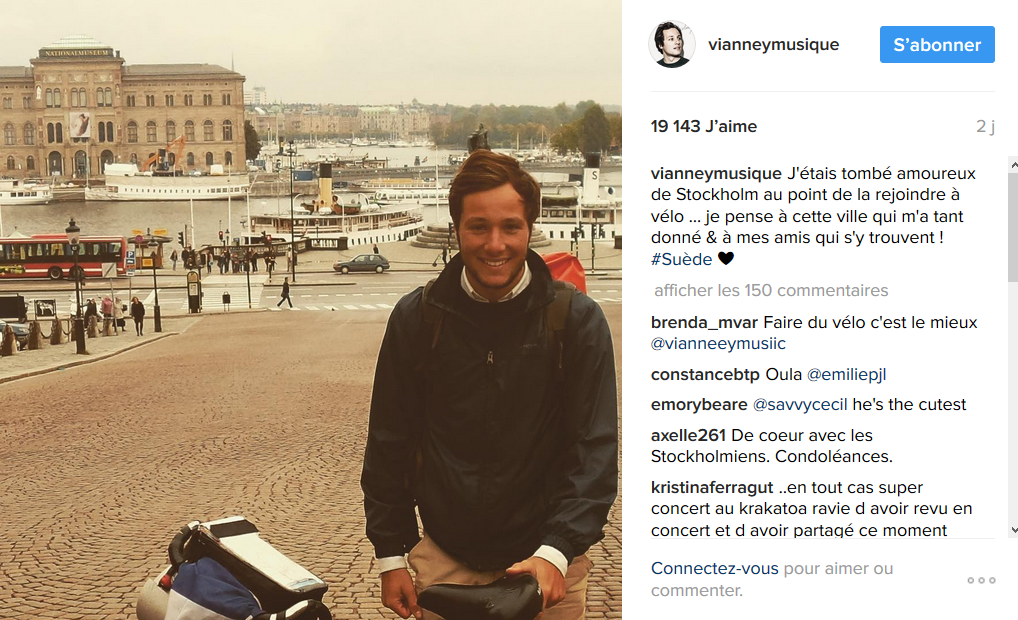Open @vianneeymusiic mention link
The image size is (1018, 620).
718,343
